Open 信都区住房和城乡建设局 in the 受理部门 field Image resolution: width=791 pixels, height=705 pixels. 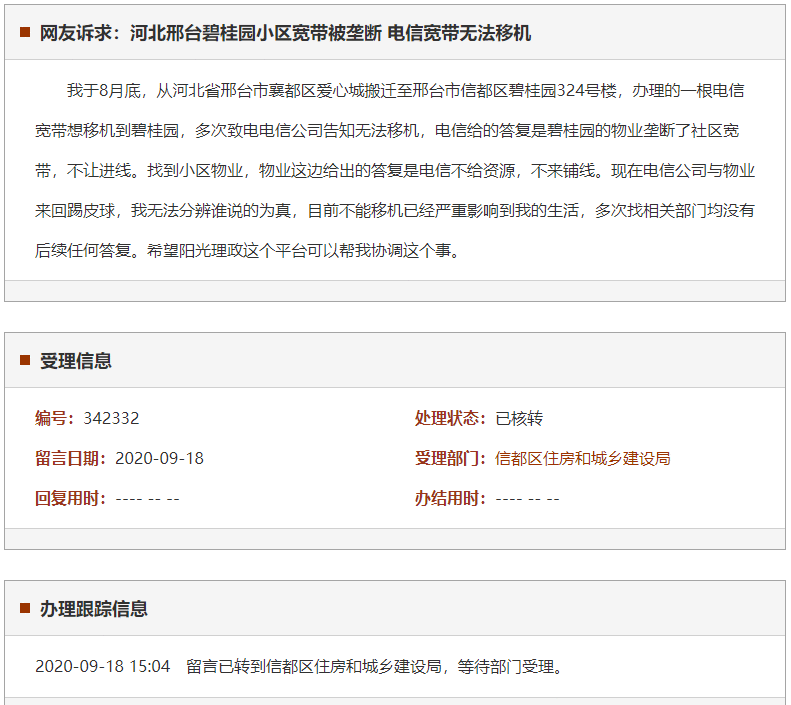pyautogui.click(x=582, y=458)
